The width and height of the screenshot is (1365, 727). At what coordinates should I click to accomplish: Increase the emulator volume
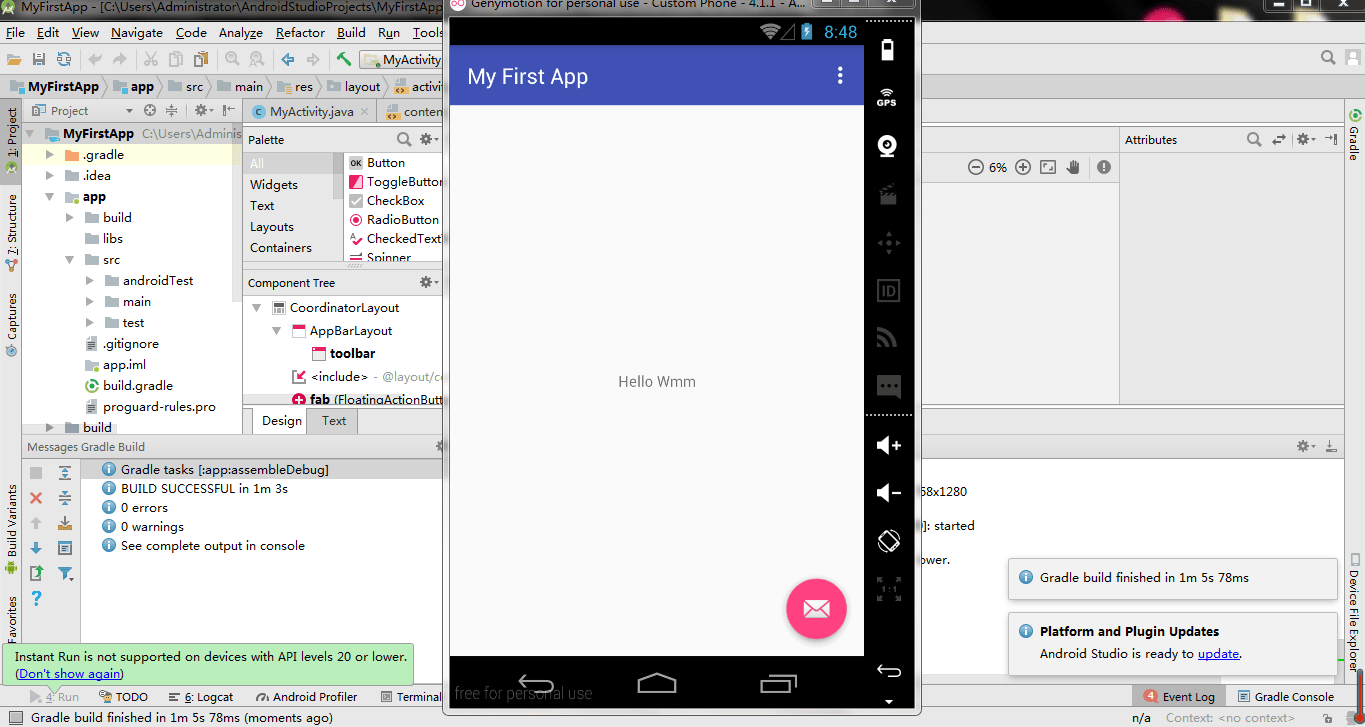coord(886,445)
